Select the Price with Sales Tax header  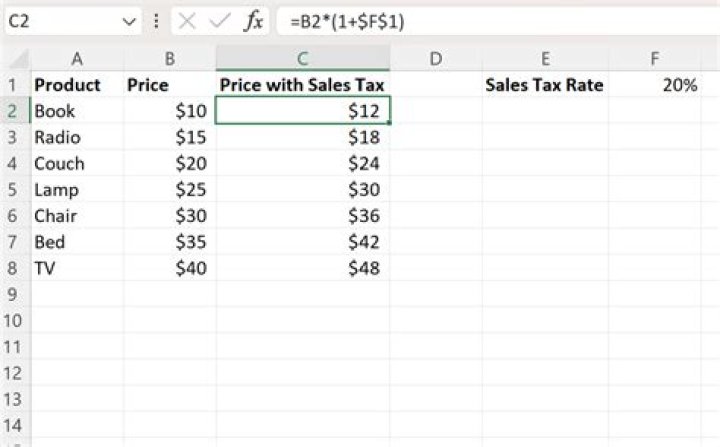tap(302, 85)
